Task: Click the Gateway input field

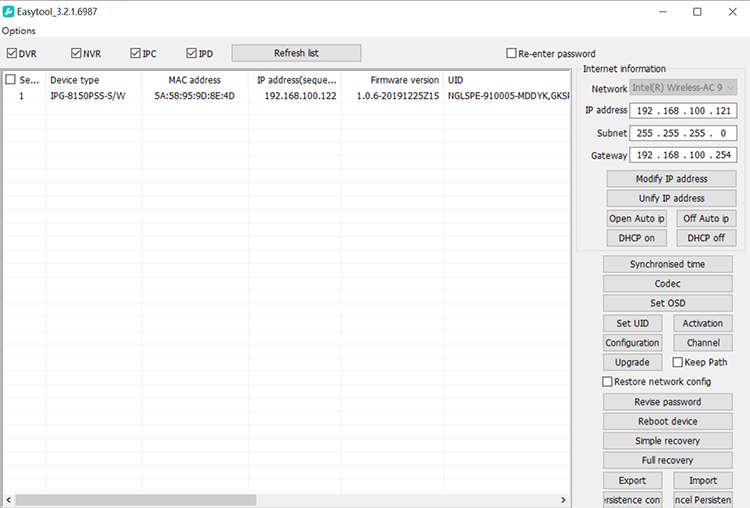Action: coord(684,155)
